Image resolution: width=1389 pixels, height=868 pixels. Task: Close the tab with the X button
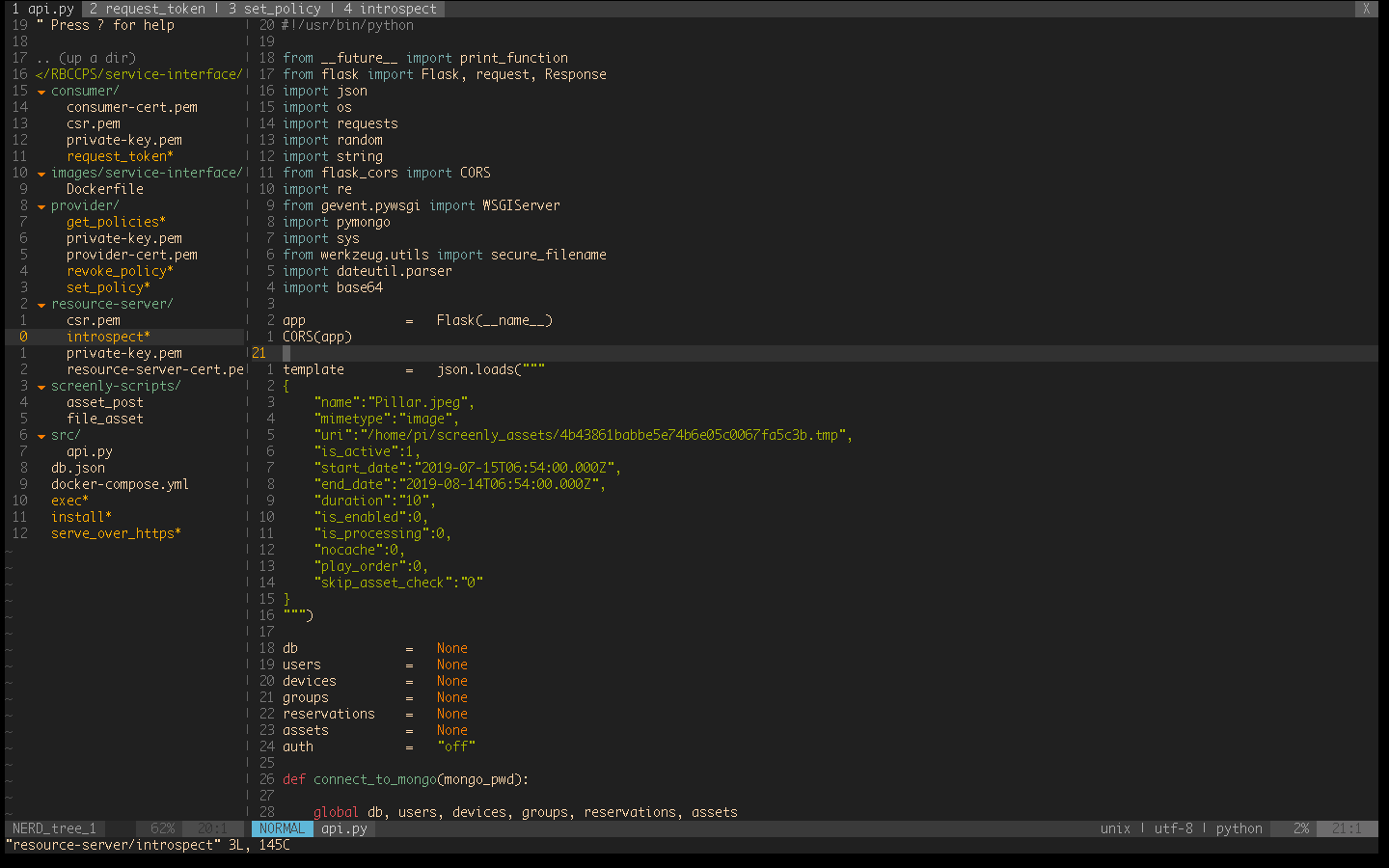pyautogui.click(x=1366, y=9)
